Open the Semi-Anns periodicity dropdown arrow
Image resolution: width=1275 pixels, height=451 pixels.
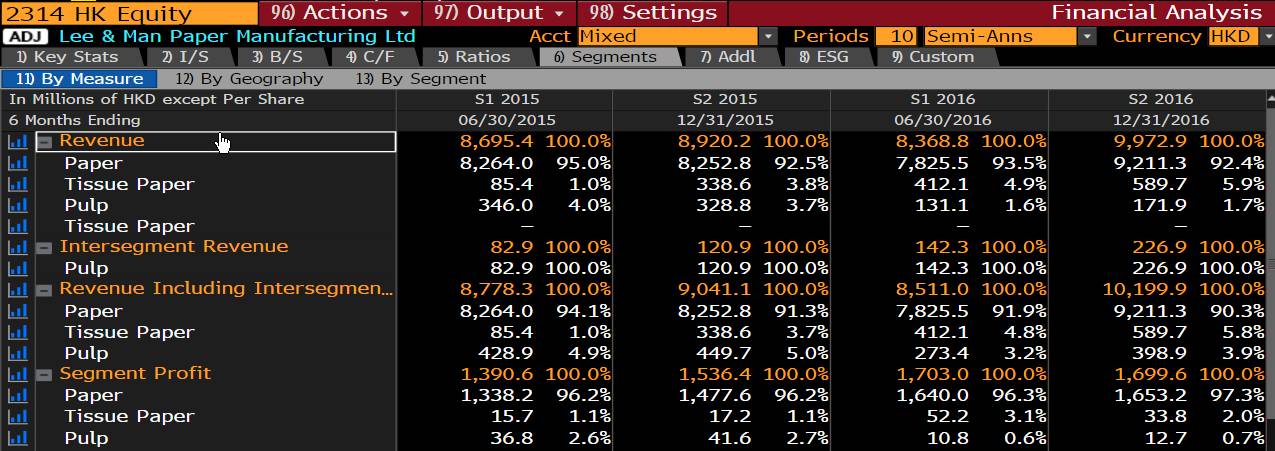point(1088,36)
